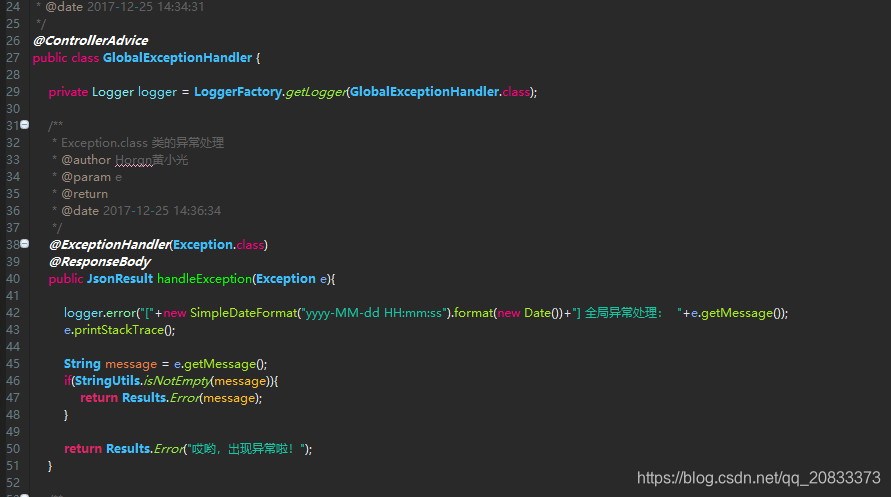Viewport: 891px width, 497px height.
Task: Click the "哎哟，出现异常啦！" string on line 50
Action: pos(247,449)
